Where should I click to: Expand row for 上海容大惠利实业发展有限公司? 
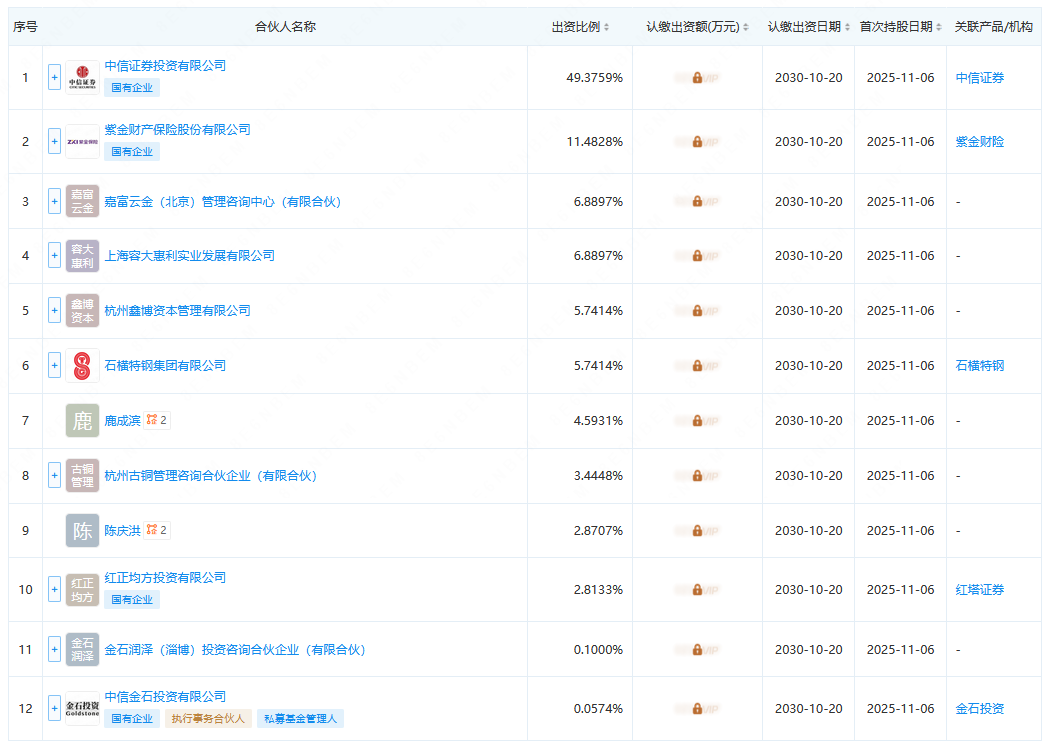[54, 256]
